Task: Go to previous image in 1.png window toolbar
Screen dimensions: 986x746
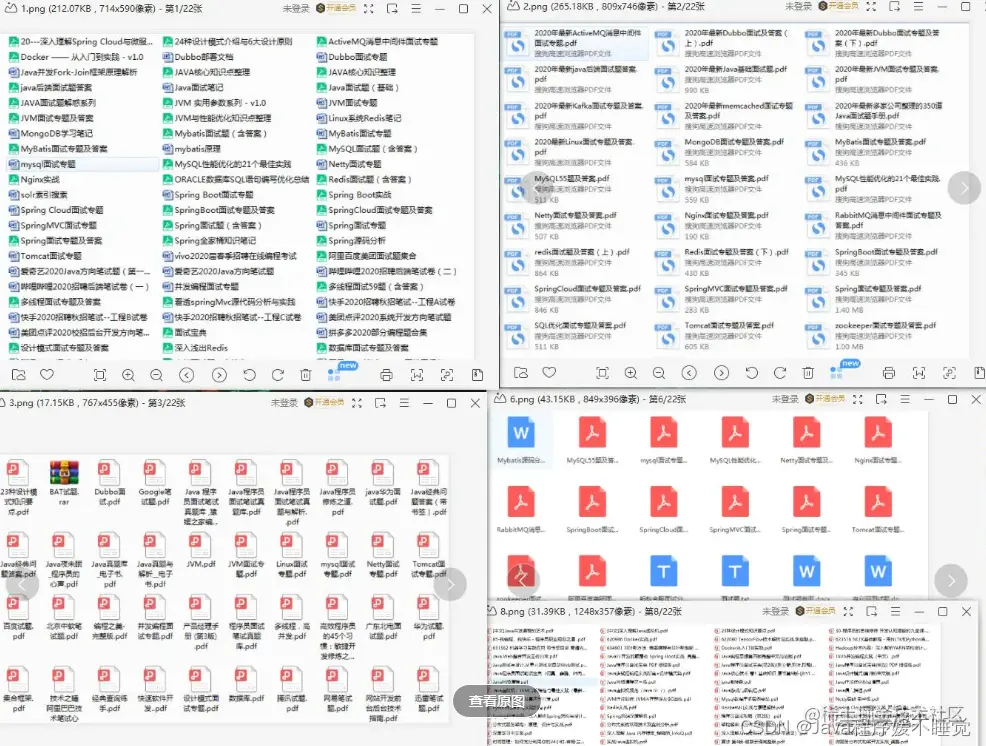Action: 187,375
